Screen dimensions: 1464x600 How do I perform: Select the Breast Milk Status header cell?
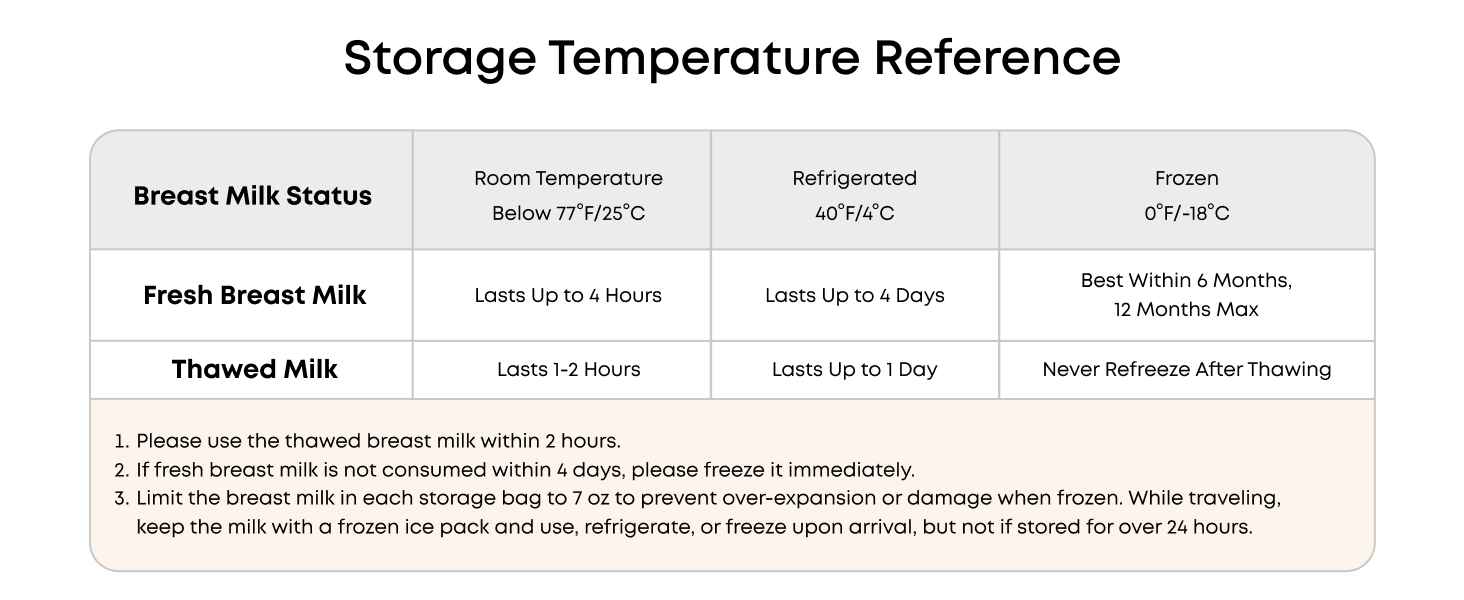(x=252, y=195)
